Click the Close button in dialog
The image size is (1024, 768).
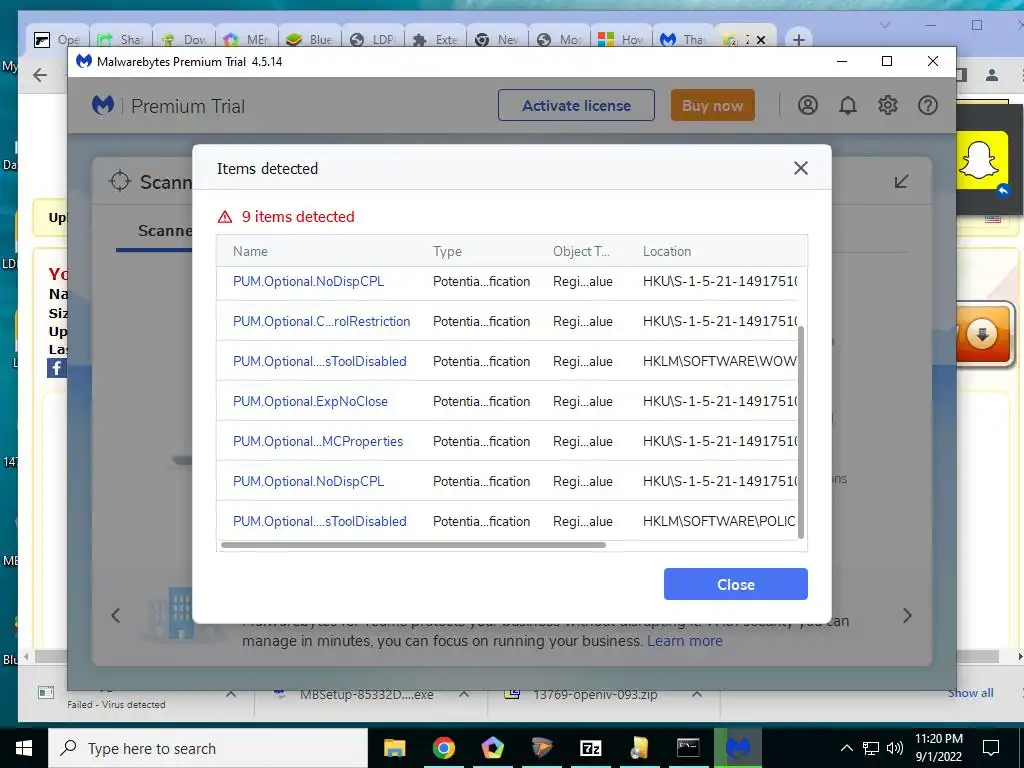pyautogui.click(x=735, y=584)
